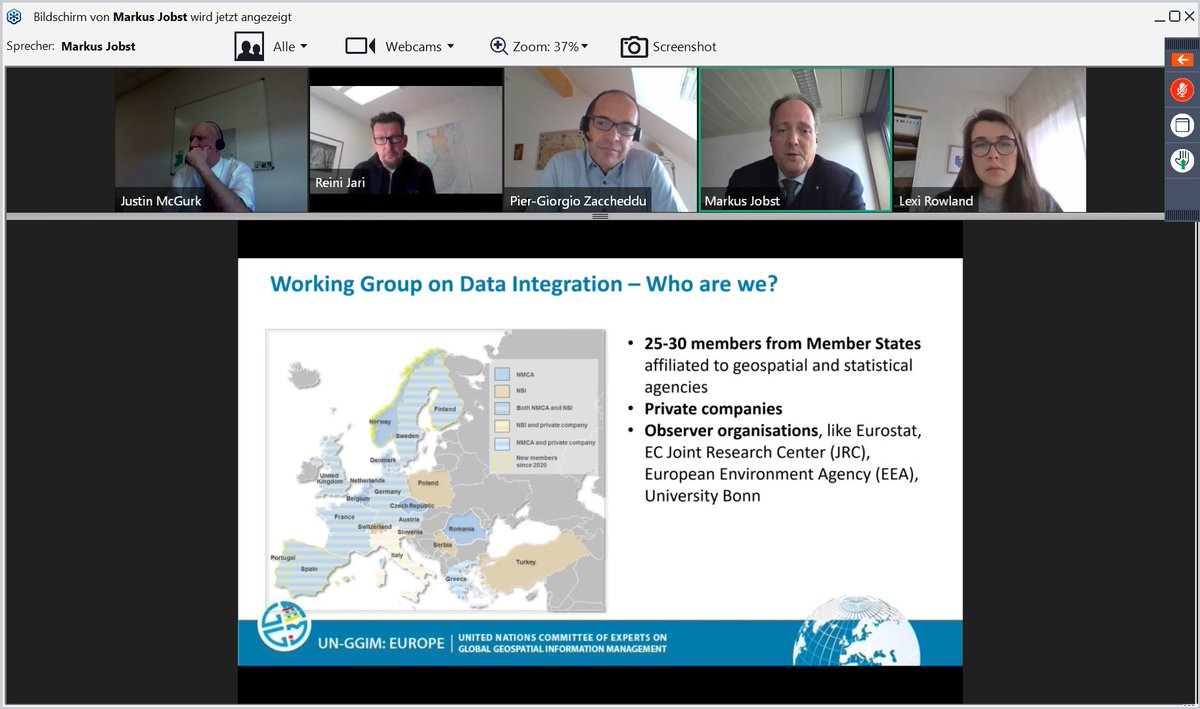1200x709 pixels.
Task: Click the Screenshot camera icon
Action: tap(634, 46)
